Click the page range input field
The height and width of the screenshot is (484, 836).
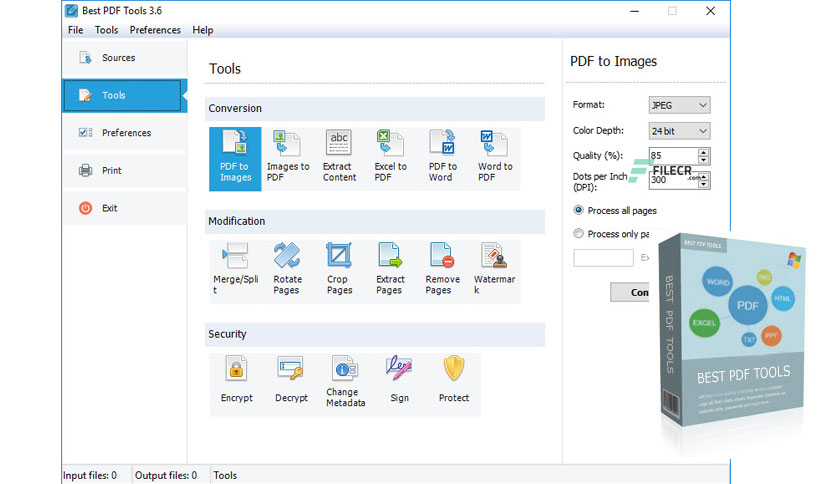(604, 258)
